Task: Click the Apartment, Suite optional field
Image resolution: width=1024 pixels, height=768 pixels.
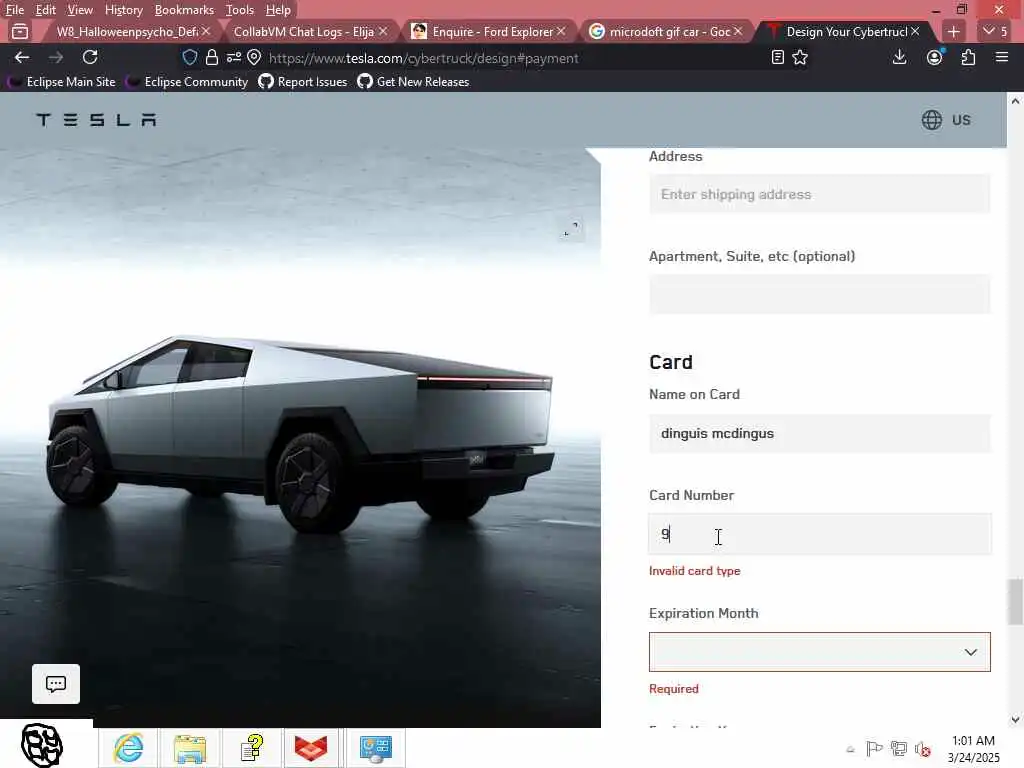Action: coord(820,294)
